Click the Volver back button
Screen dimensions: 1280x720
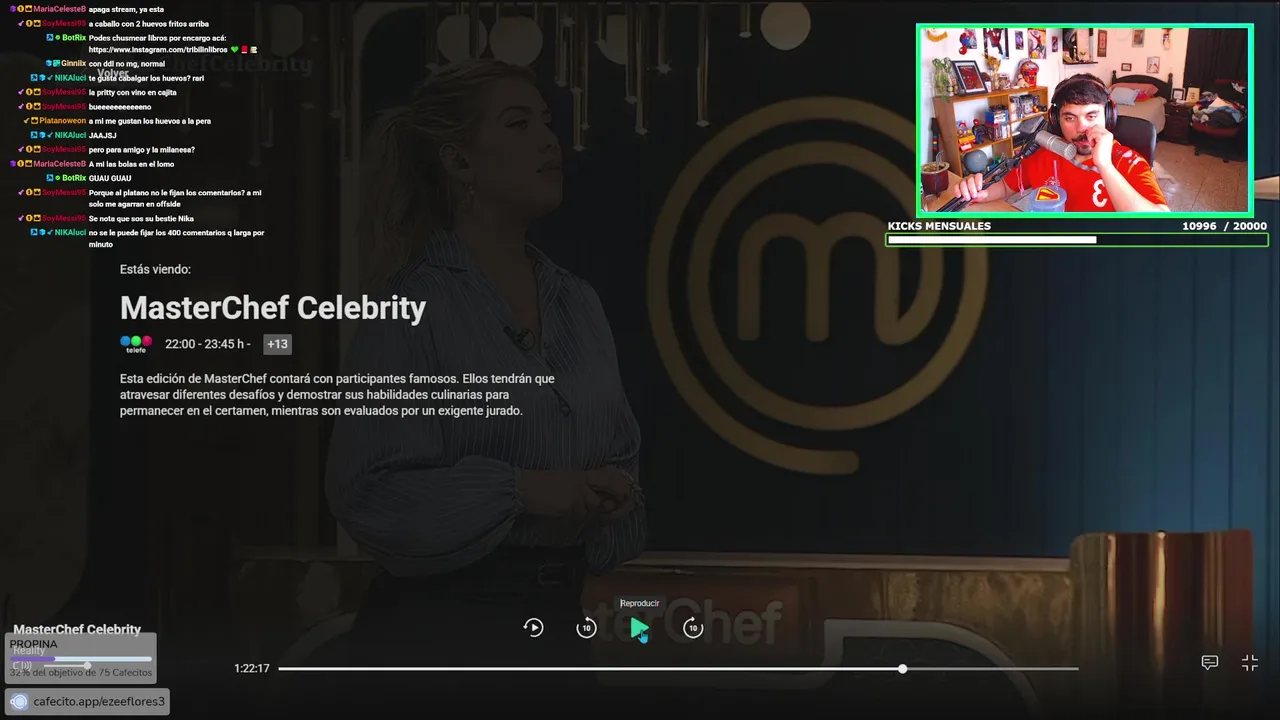click(x=113, y=73)
